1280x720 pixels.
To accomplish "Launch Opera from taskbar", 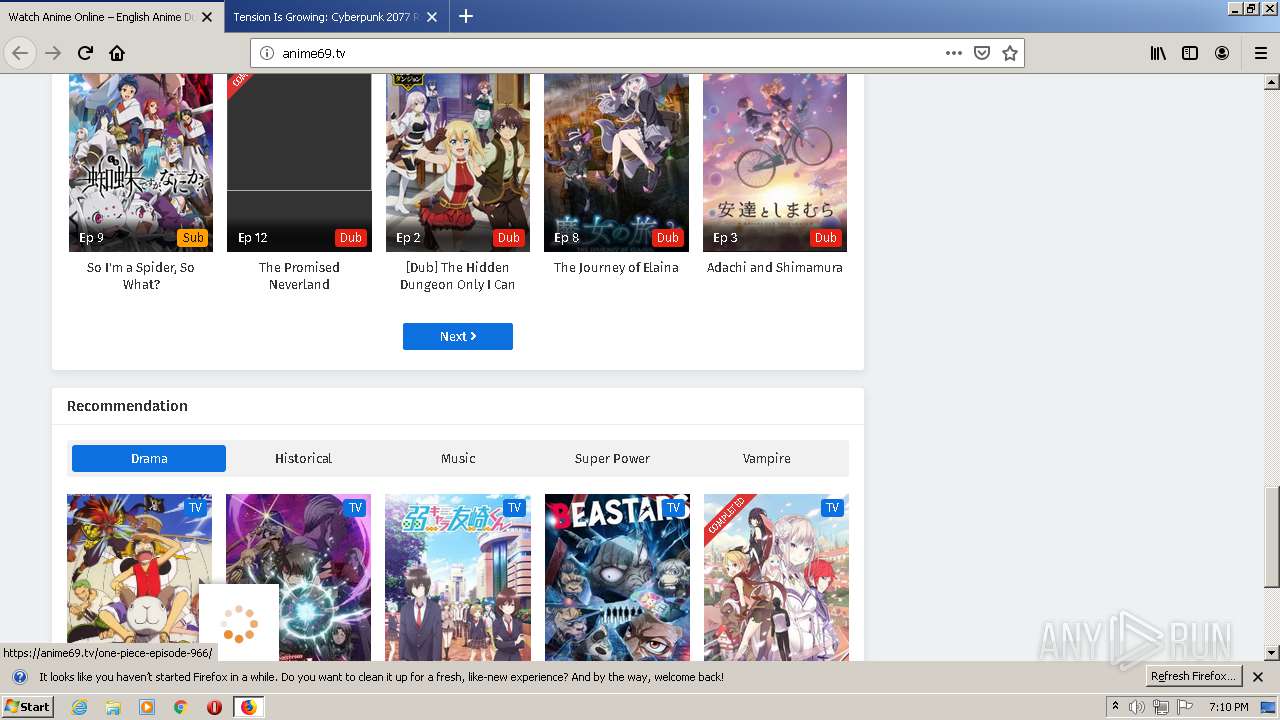I will (214, 707).
